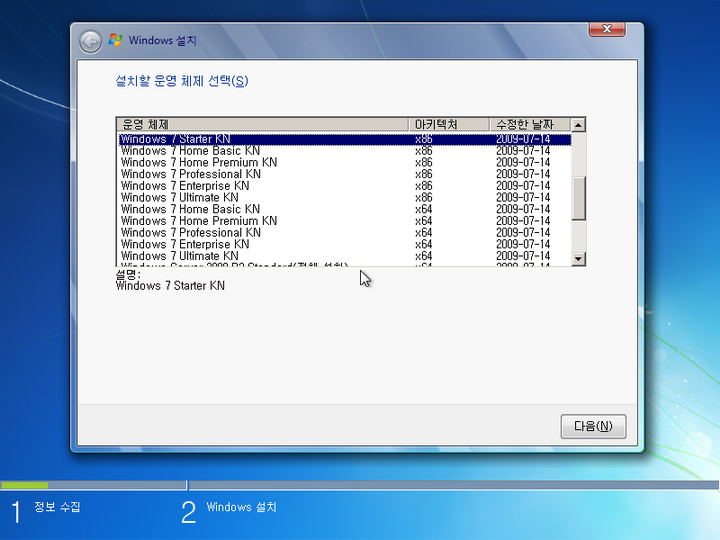The width and height of the screenshot is (720, 540).
Task: Select Windows 7 Professional KN x64
Action: coord(190,233)
